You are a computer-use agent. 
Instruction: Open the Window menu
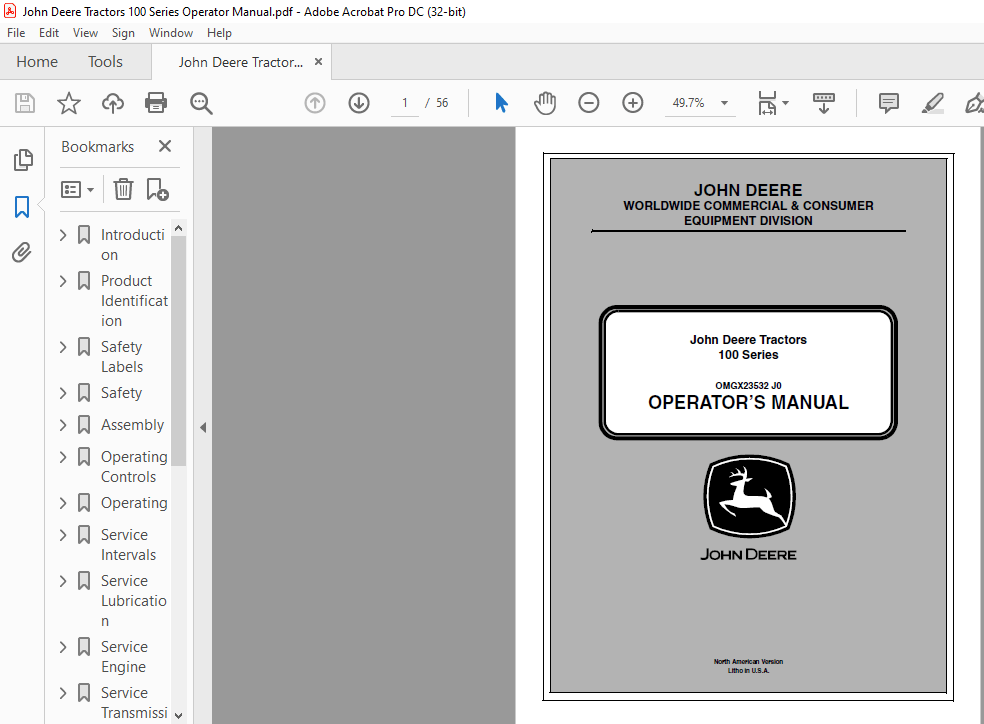(171, 33)
